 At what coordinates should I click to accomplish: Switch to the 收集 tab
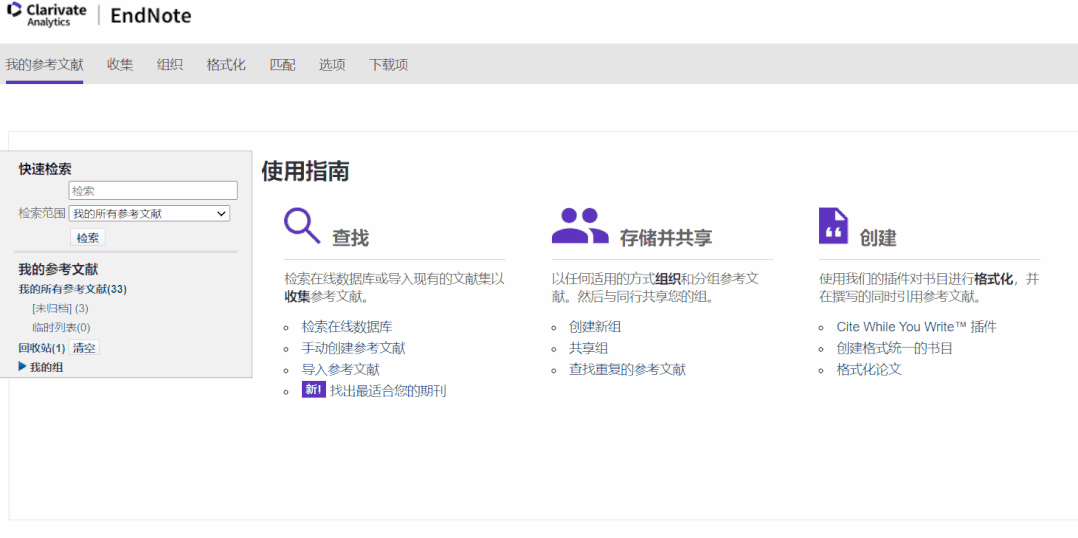[x=120, y=65]
